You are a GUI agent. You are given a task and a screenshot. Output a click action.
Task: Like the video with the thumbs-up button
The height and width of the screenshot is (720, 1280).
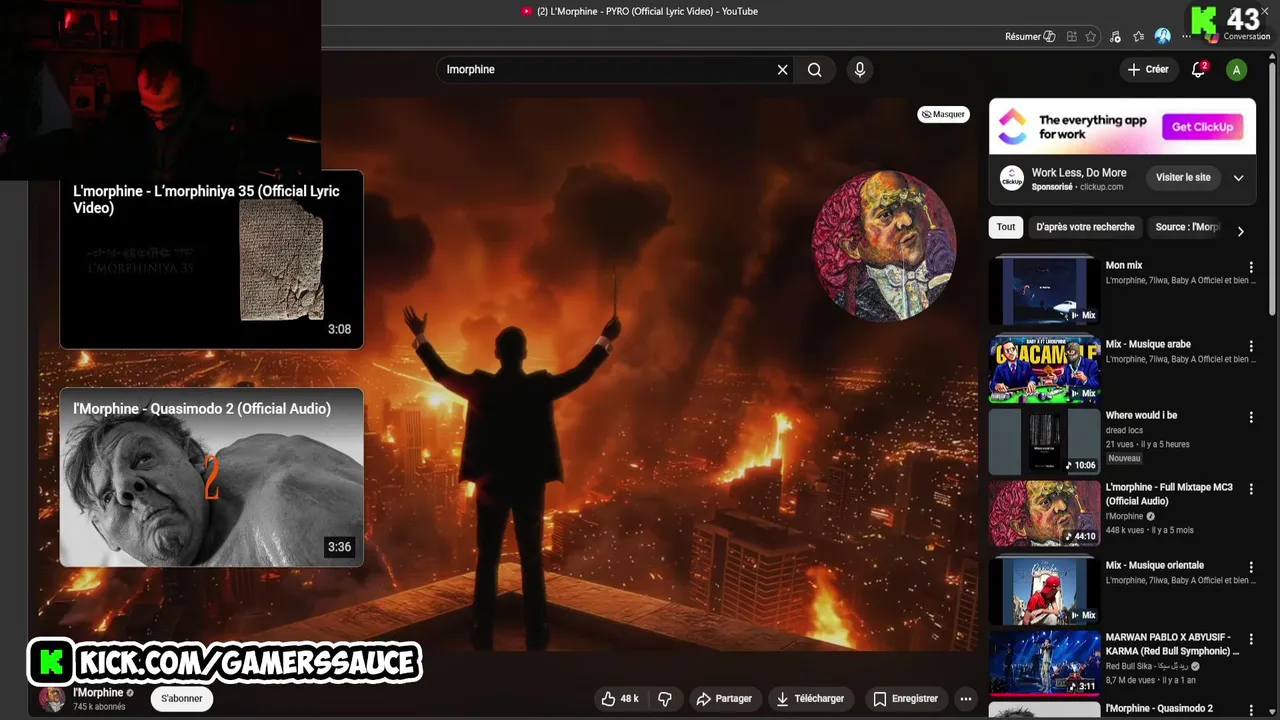point(619,699)
